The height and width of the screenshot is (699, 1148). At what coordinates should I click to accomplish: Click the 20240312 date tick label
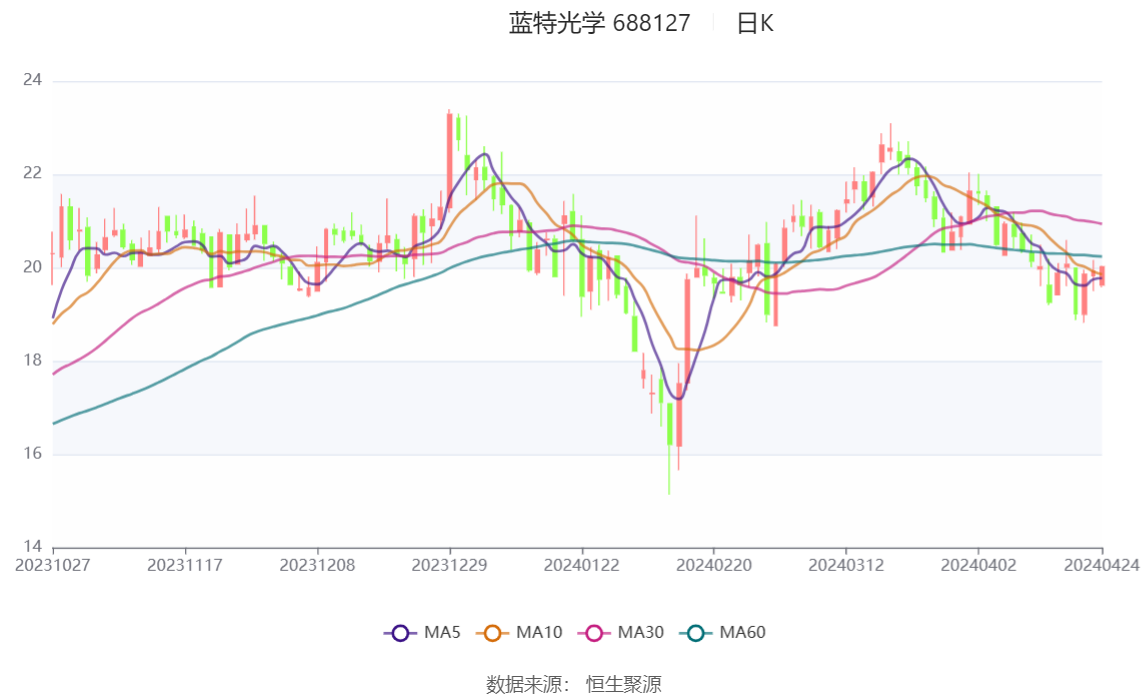click(846, 565)
